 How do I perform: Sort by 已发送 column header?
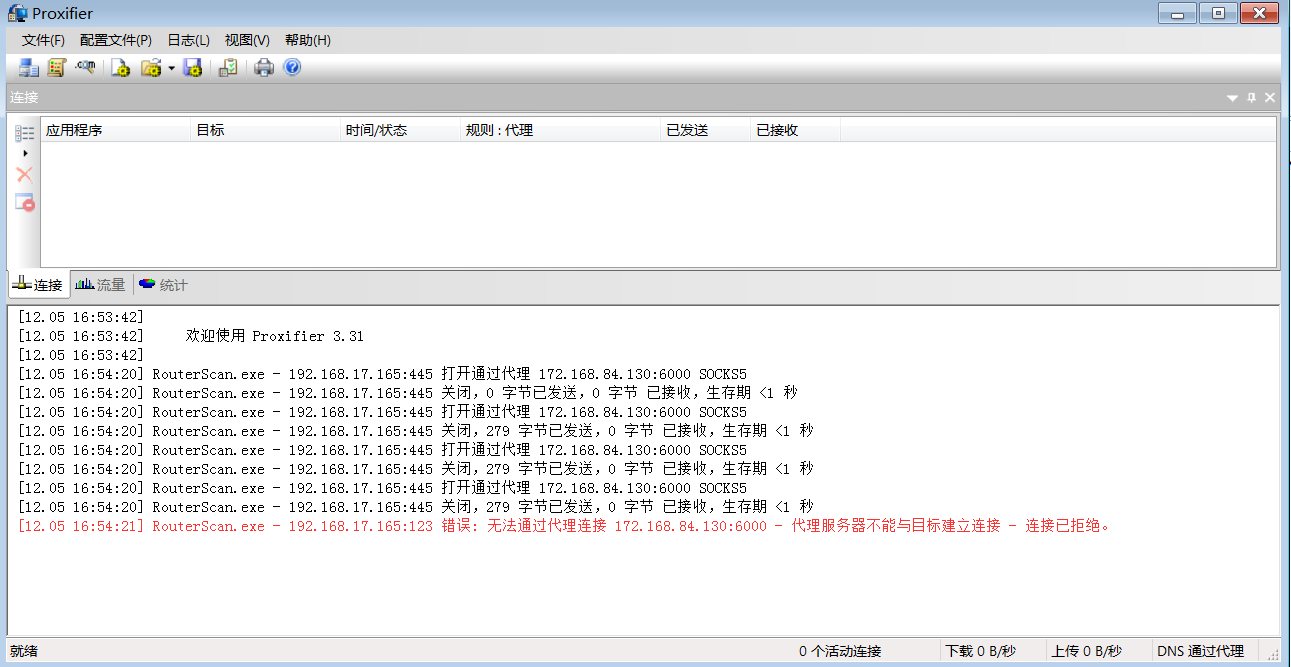(x=706, y=130)
